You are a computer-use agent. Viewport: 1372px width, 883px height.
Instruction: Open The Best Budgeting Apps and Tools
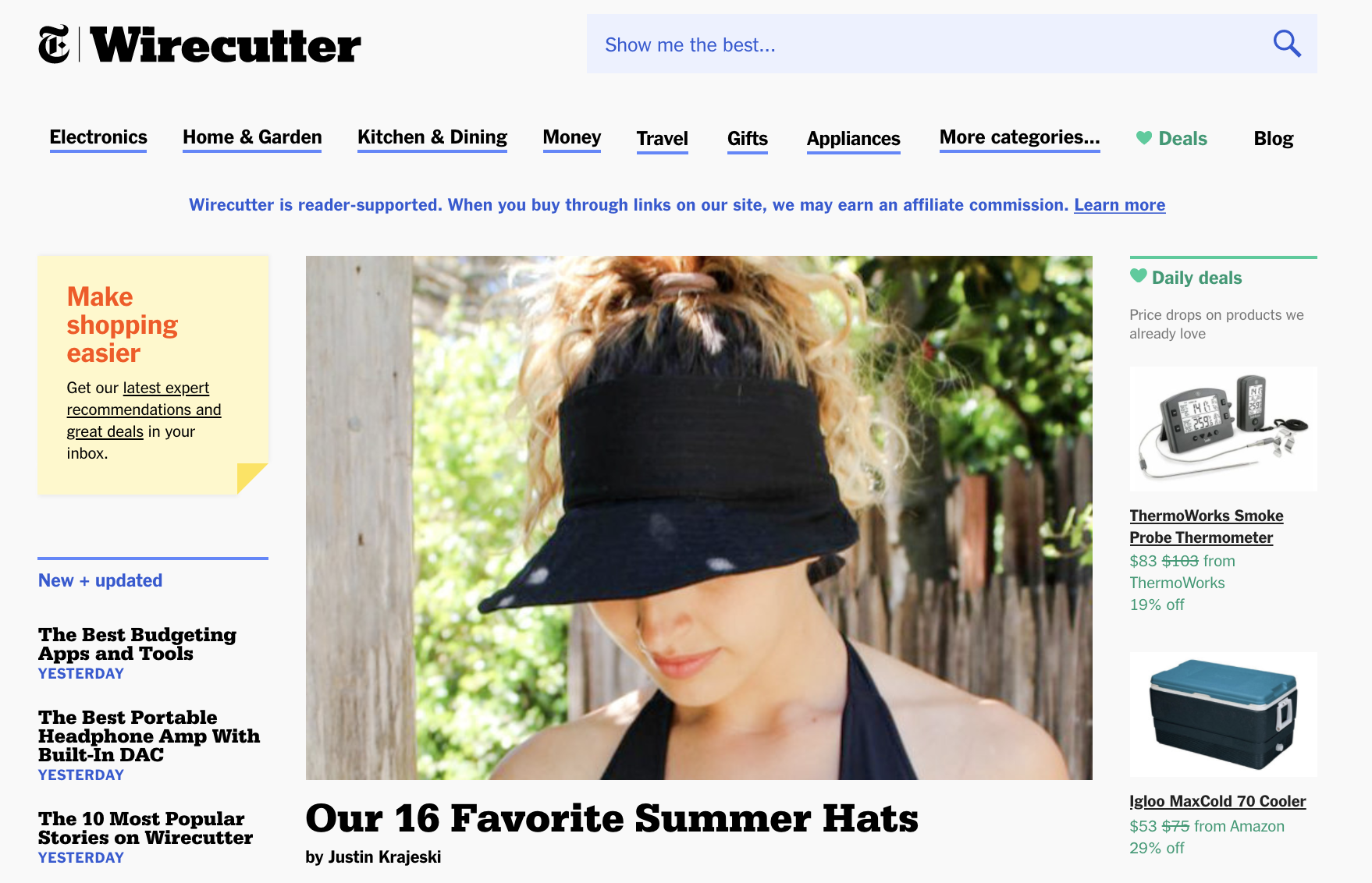point(137,644)
